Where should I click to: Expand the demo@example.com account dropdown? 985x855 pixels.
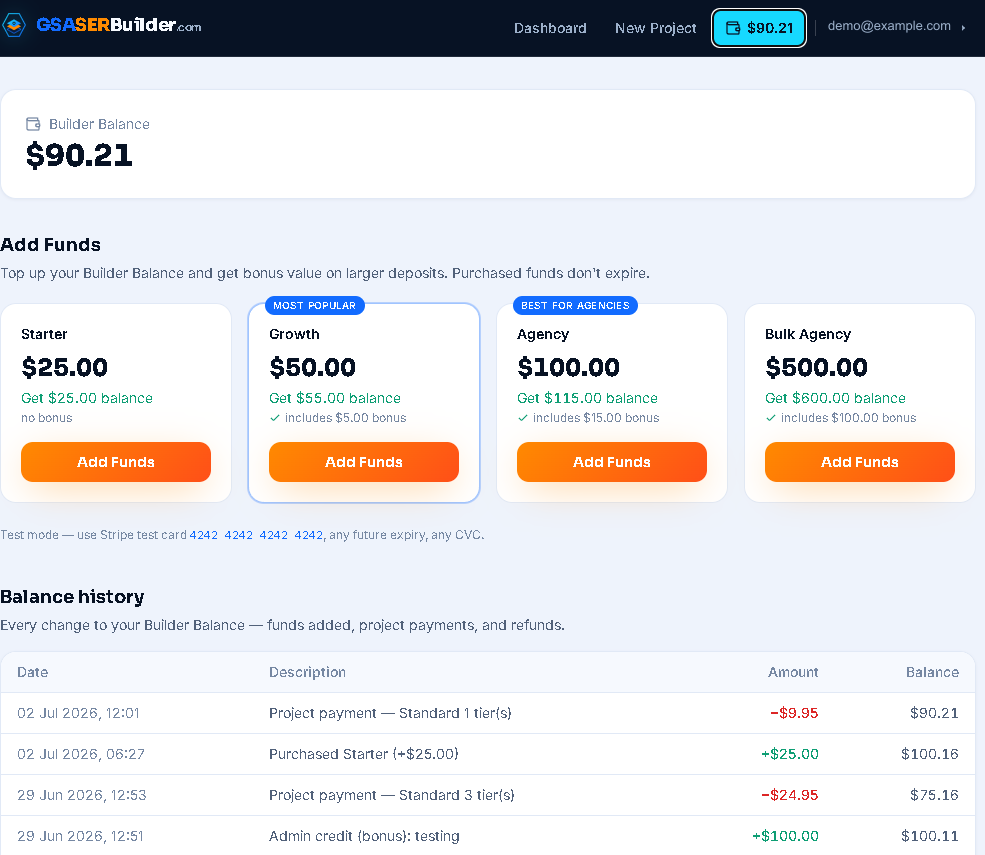896,26
